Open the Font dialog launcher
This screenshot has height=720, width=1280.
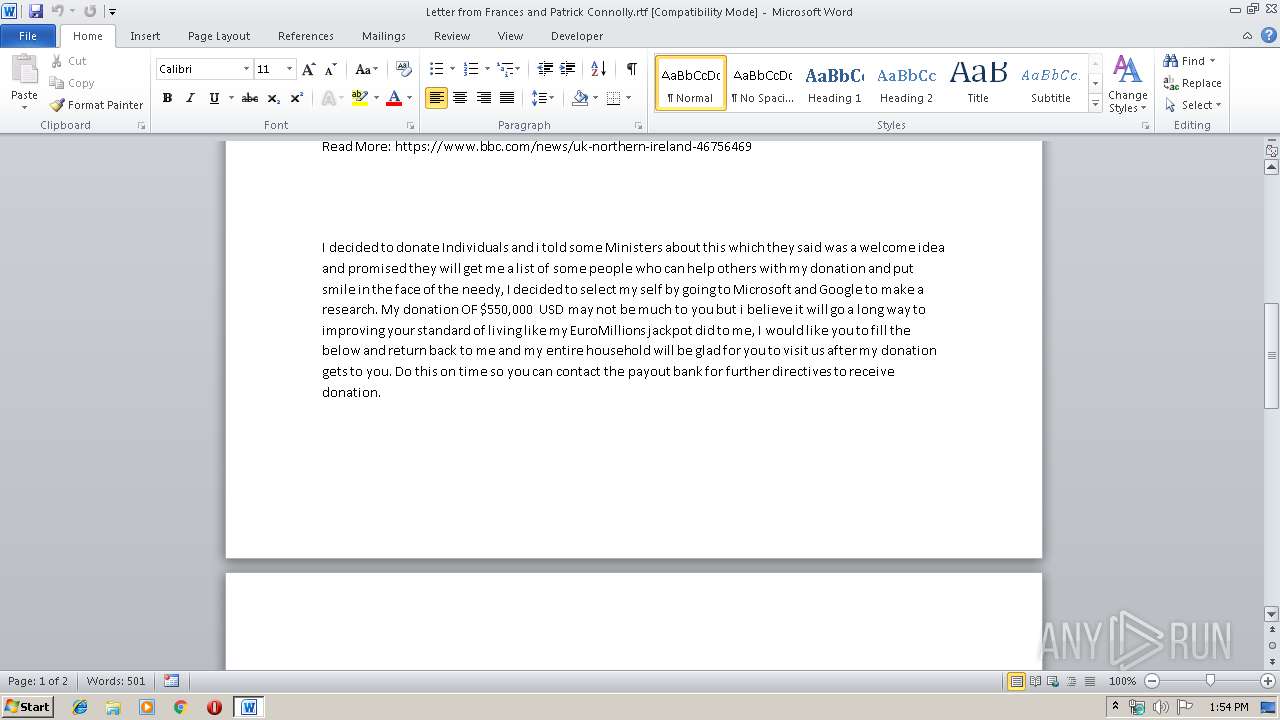411,126
